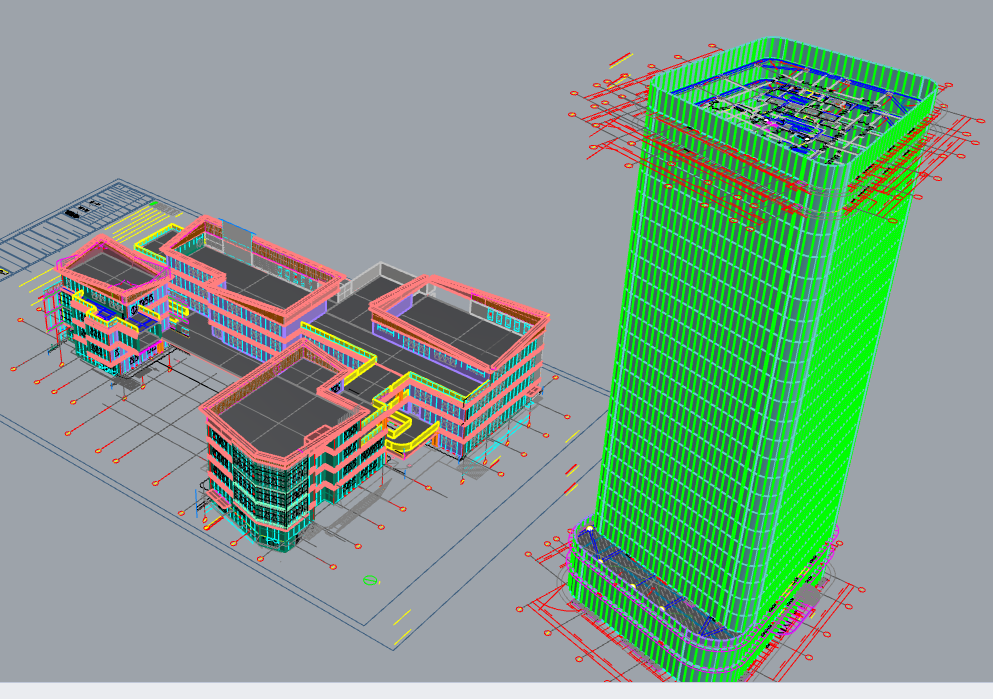Viewport: 993px width, 699px height.
Task: Select the blue entrance canopy at tower base
Action: pos(640,590)
